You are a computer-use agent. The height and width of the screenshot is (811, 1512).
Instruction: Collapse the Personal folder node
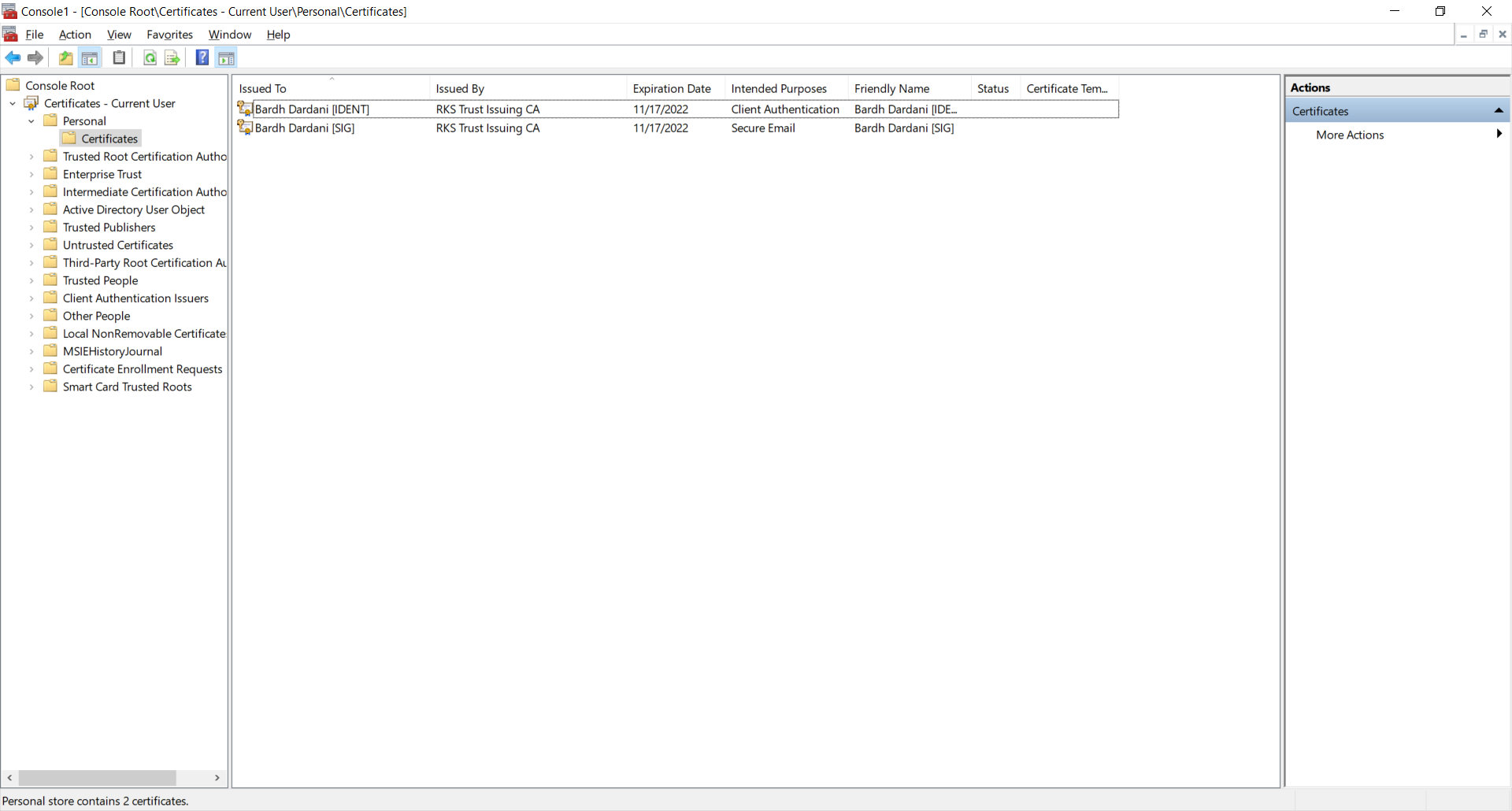point(31,121)
